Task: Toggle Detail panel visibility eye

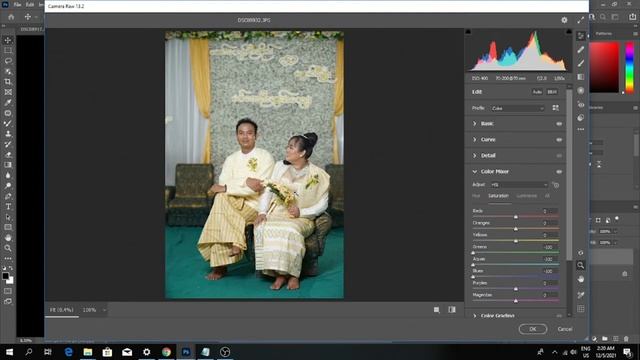Action: coord(559,156)
